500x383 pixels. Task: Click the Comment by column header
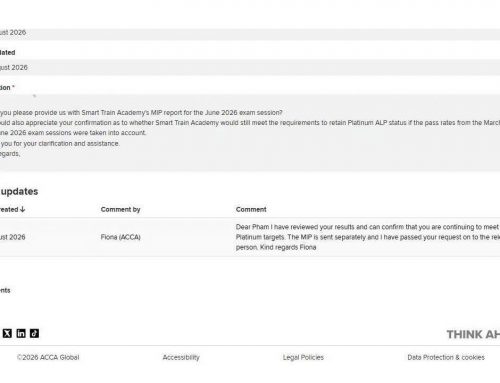pos(120,209)
